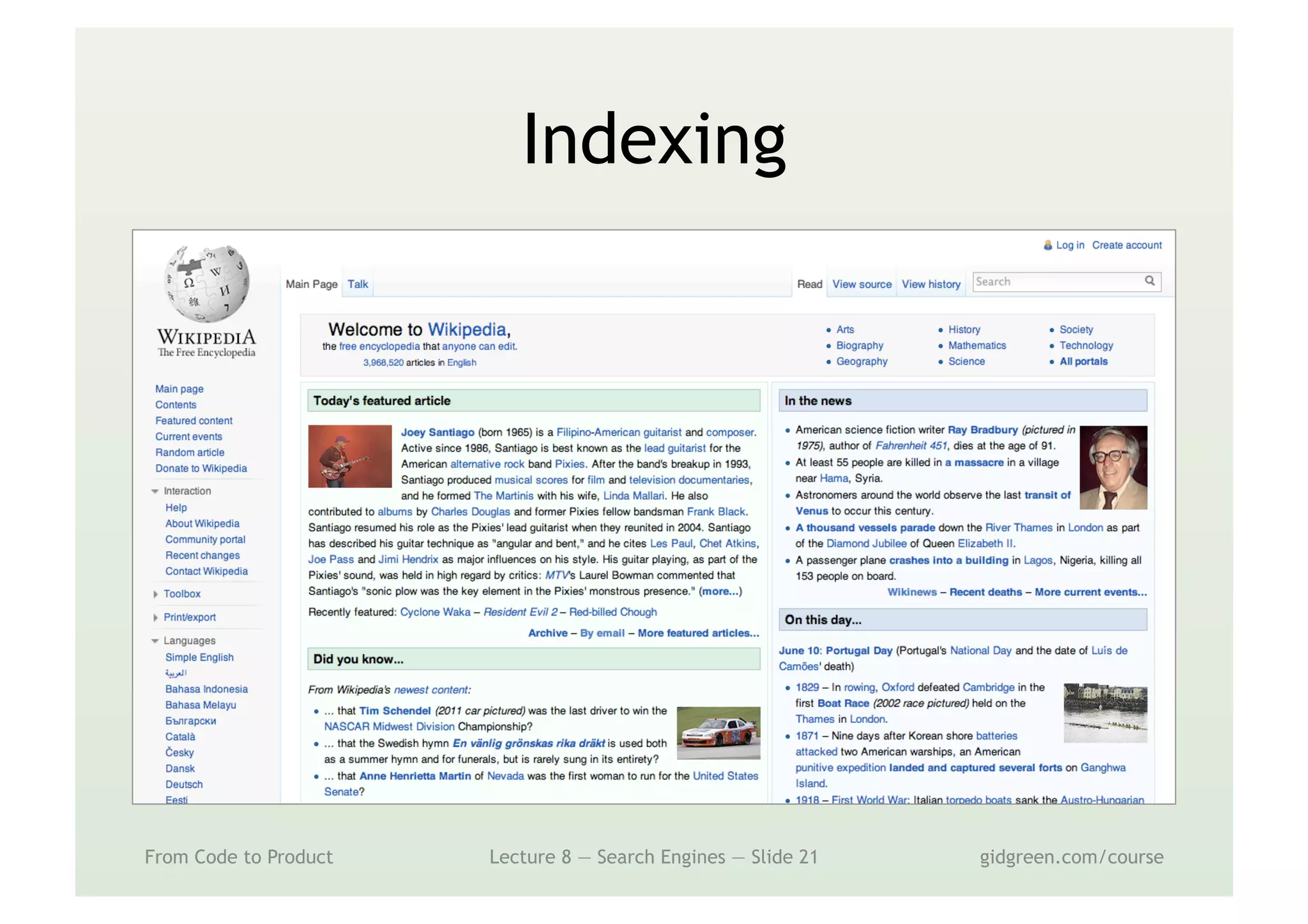Collapse the Languages sidebar section
The image size is (1308, 924).
point(155,640)
